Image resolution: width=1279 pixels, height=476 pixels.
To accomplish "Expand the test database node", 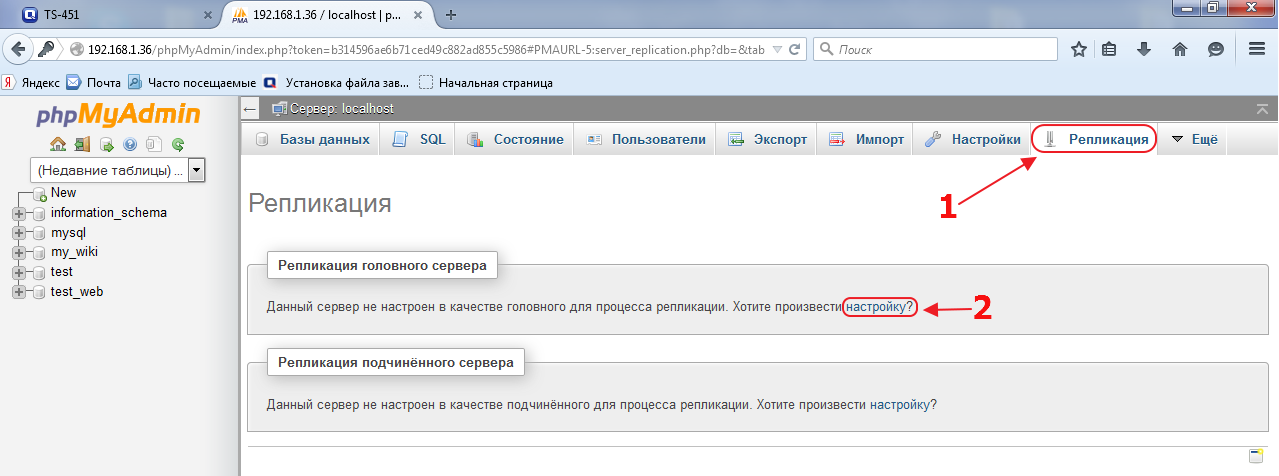I will pos(18,272).
